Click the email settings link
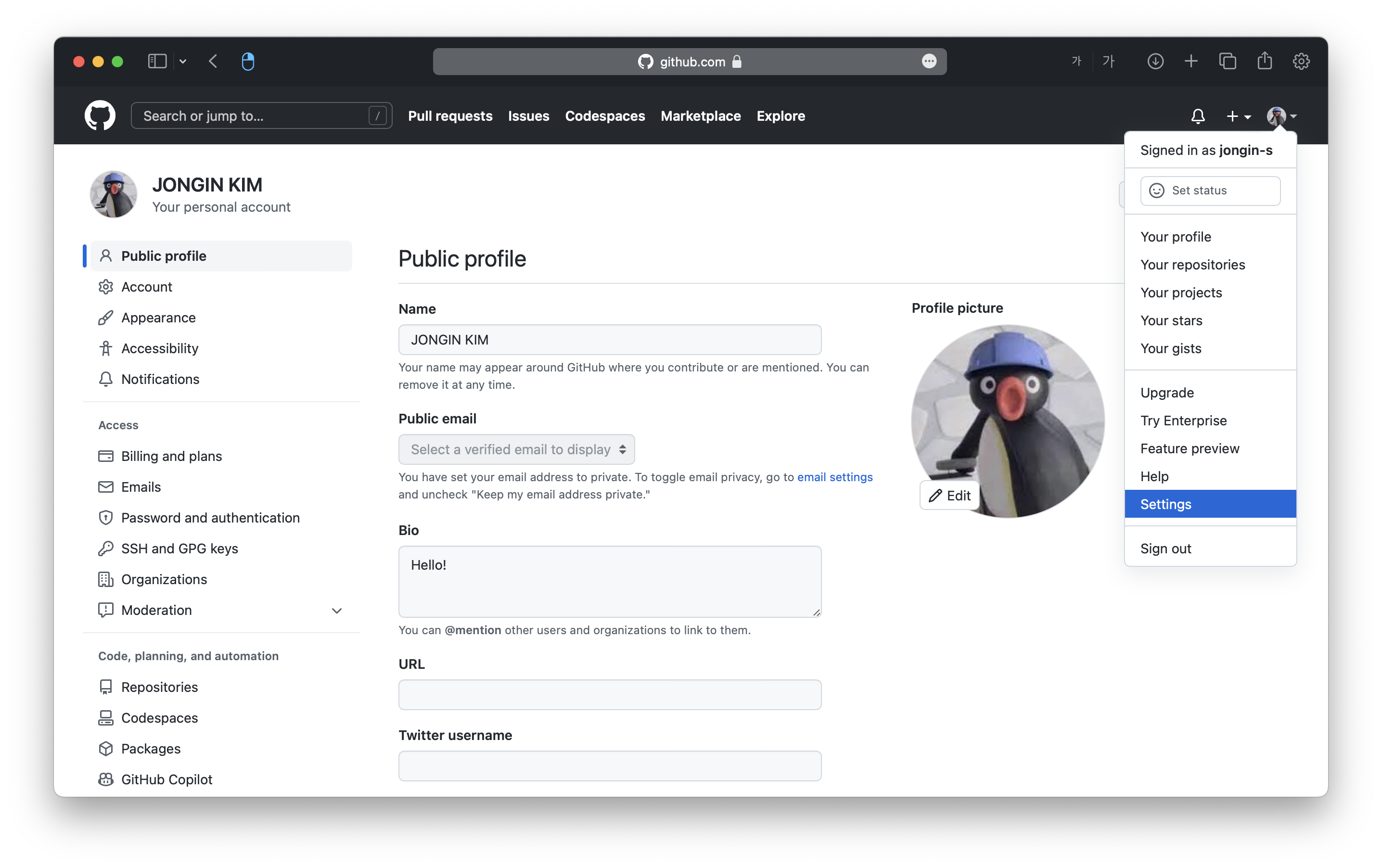The height and width of the screenshot is (868, 1382). tap(834, 477)
